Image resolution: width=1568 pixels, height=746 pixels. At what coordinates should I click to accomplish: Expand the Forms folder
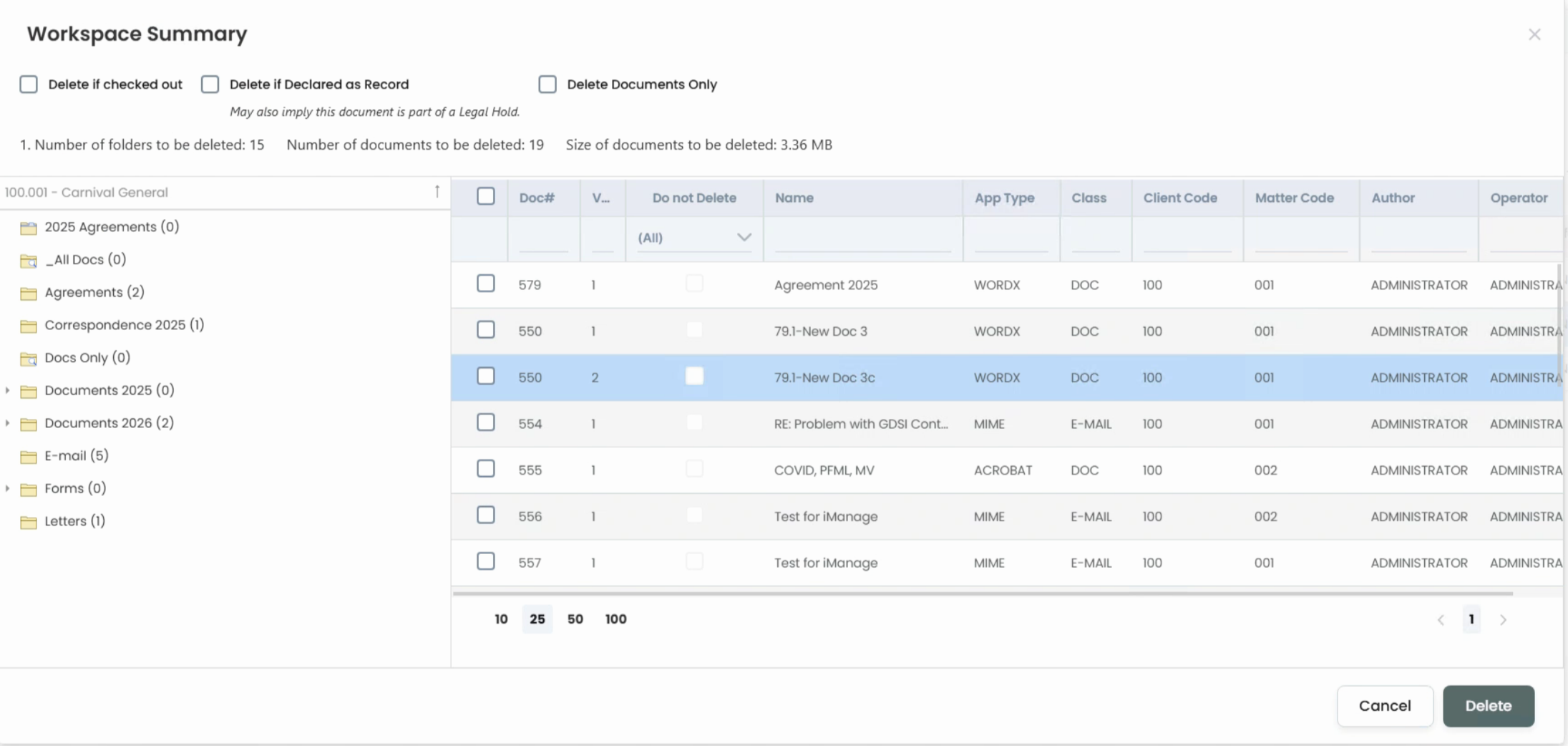pos(7,488)
